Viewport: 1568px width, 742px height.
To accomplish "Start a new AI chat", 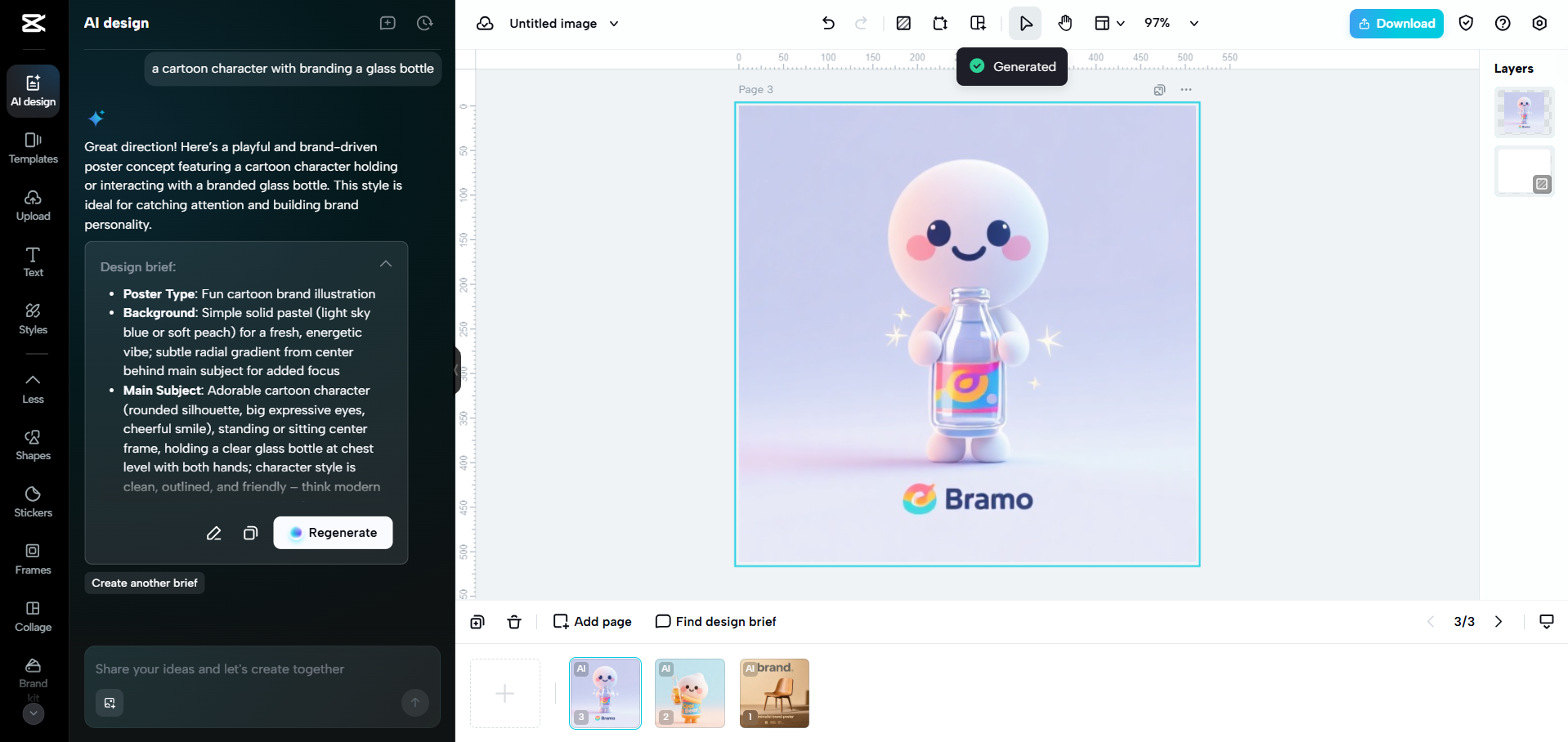I will click(x=388, y=23).
